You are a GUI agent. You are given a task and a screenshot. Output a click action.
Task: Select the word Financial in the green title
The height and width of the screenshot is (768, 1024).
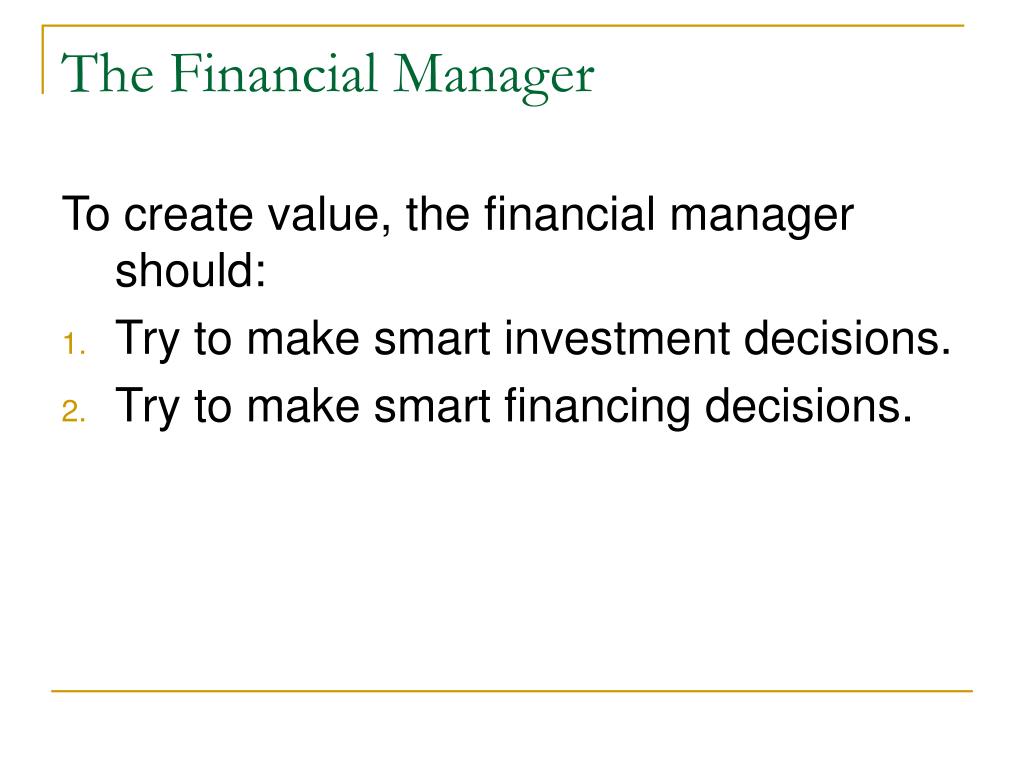click(274, 73)
